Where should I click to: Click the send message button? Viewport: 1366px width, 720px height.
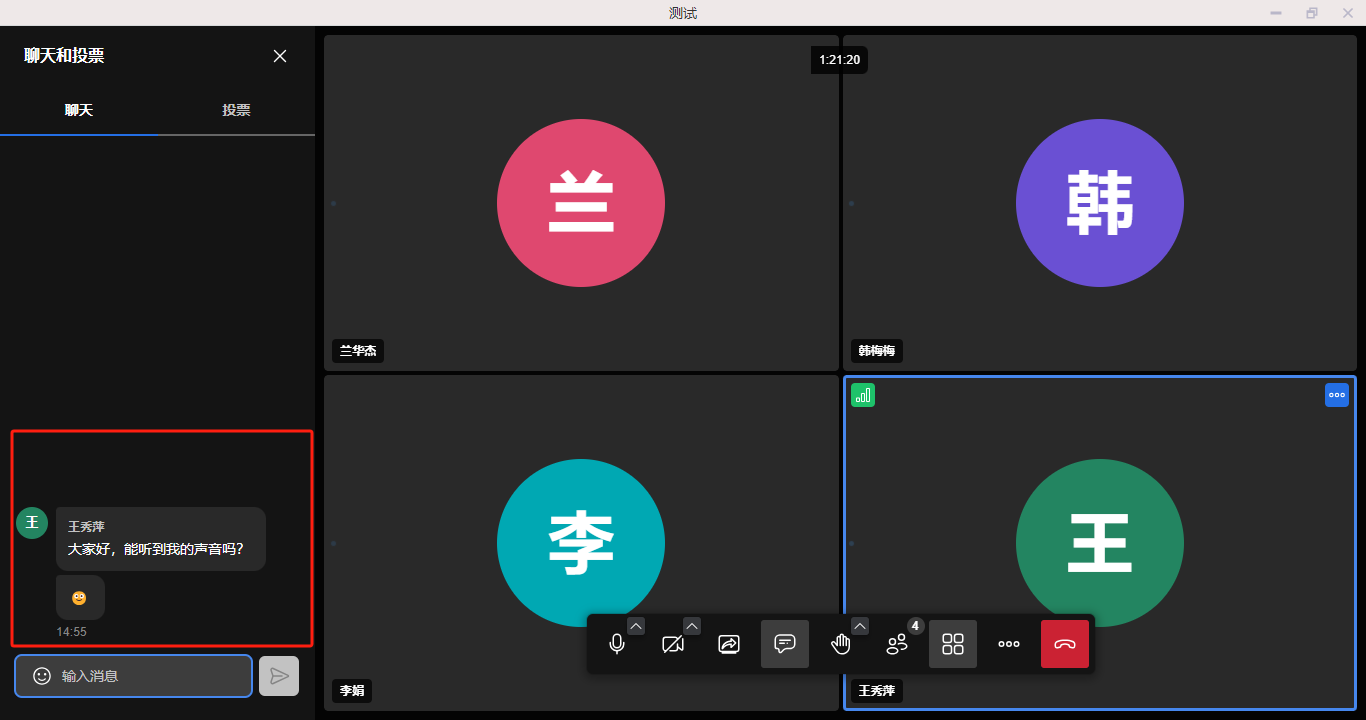[279, 676]
